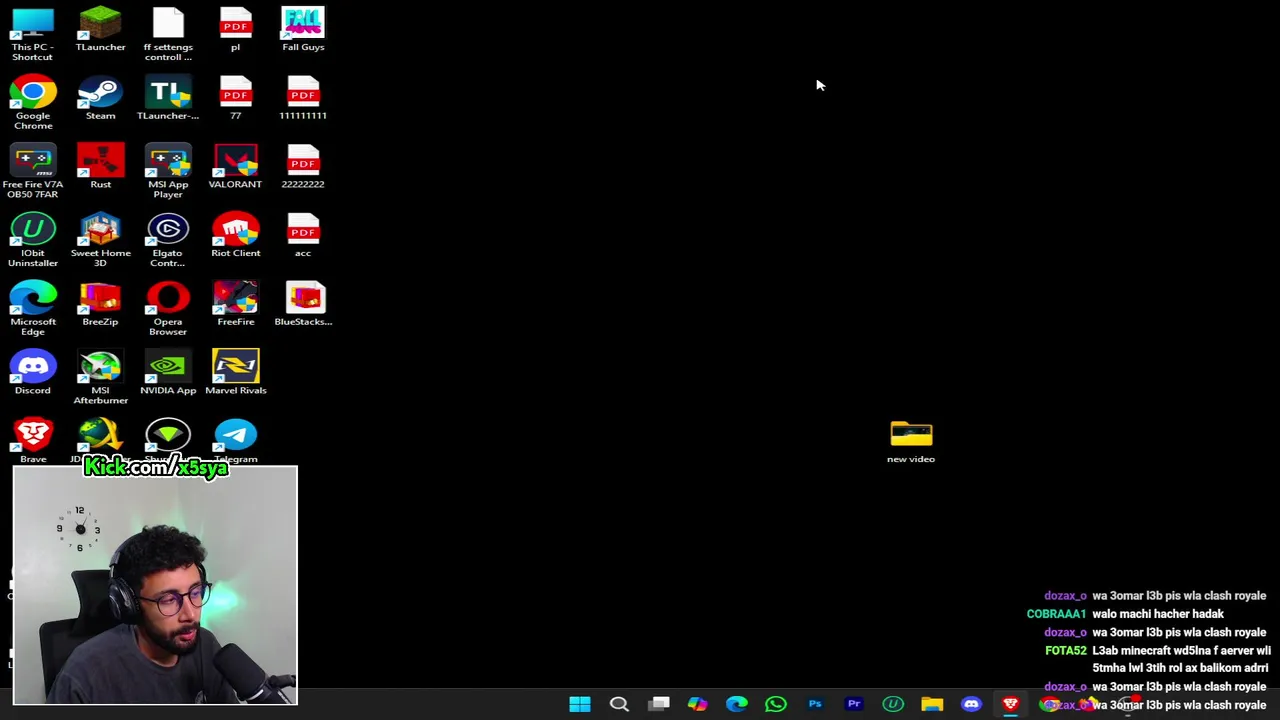This screenshot has height=720, width=1280.
Task: Open the PDF named 111111111
Action: point(303,98)
